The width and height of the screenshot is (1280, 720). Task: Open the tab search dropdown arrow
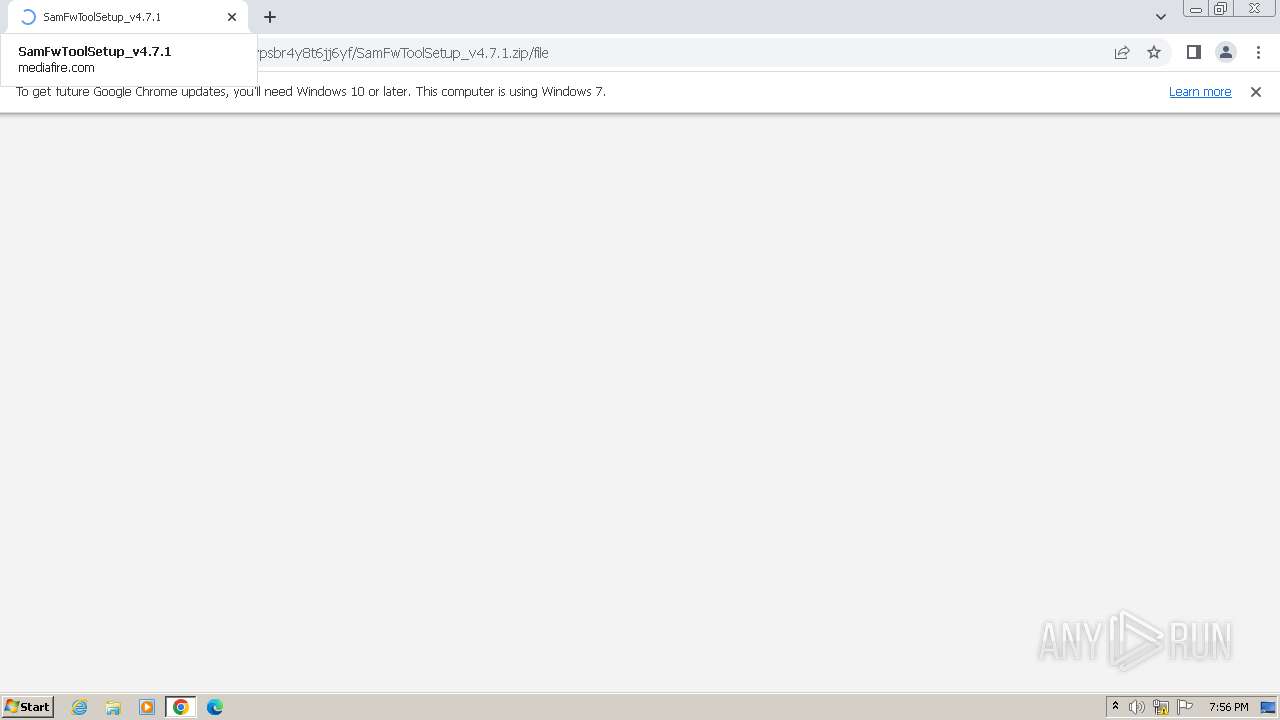1161,17
